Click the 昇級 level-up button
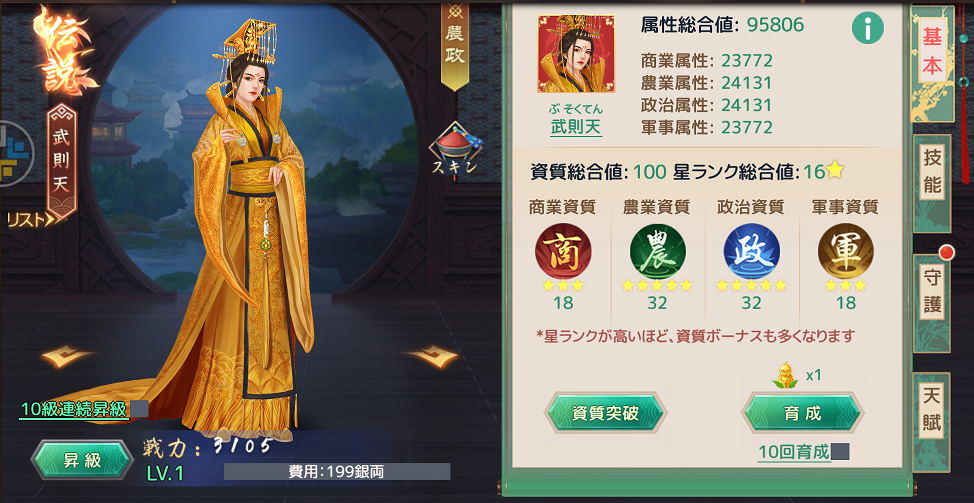974x503 pixels. 82,460
